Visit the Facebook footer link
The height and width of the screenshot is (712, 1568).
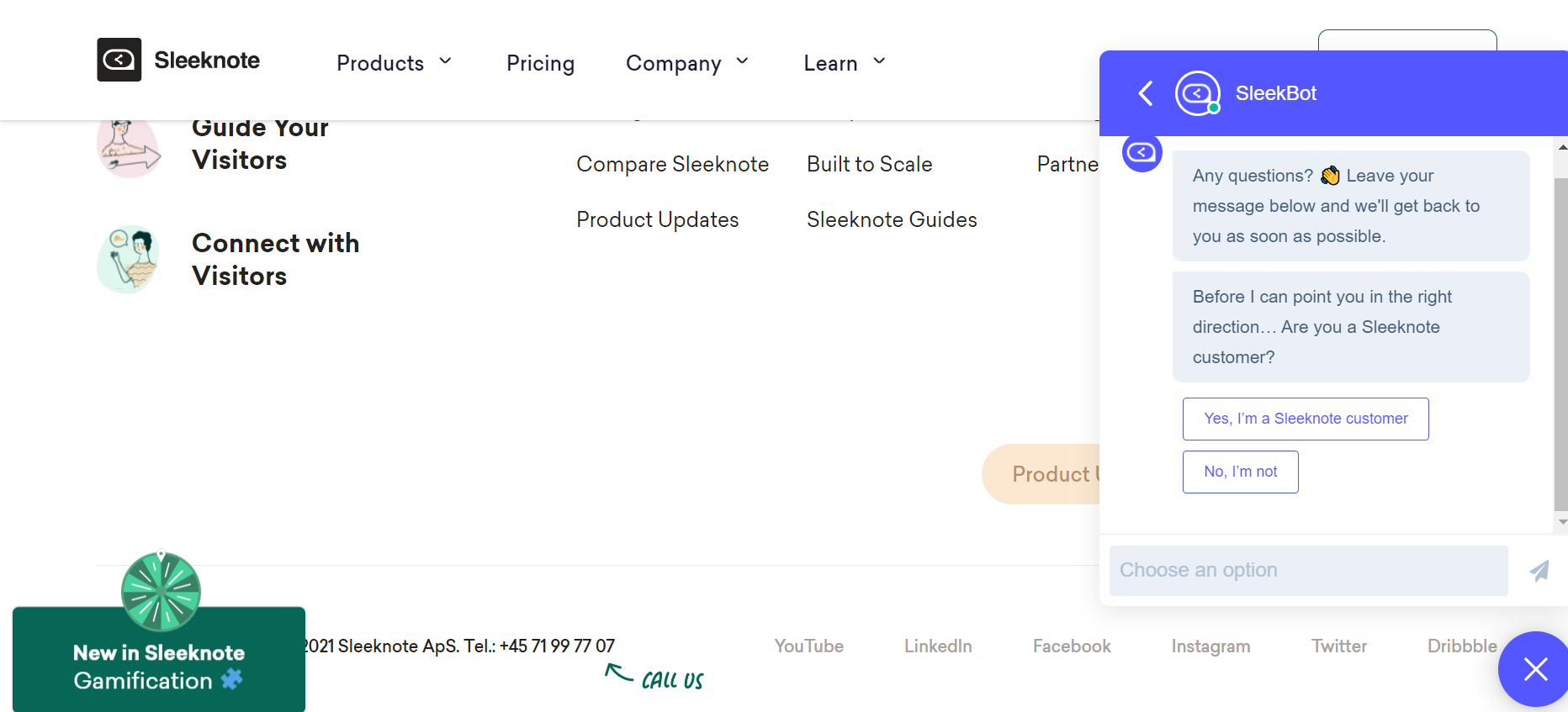click(x=1072, y=646)
